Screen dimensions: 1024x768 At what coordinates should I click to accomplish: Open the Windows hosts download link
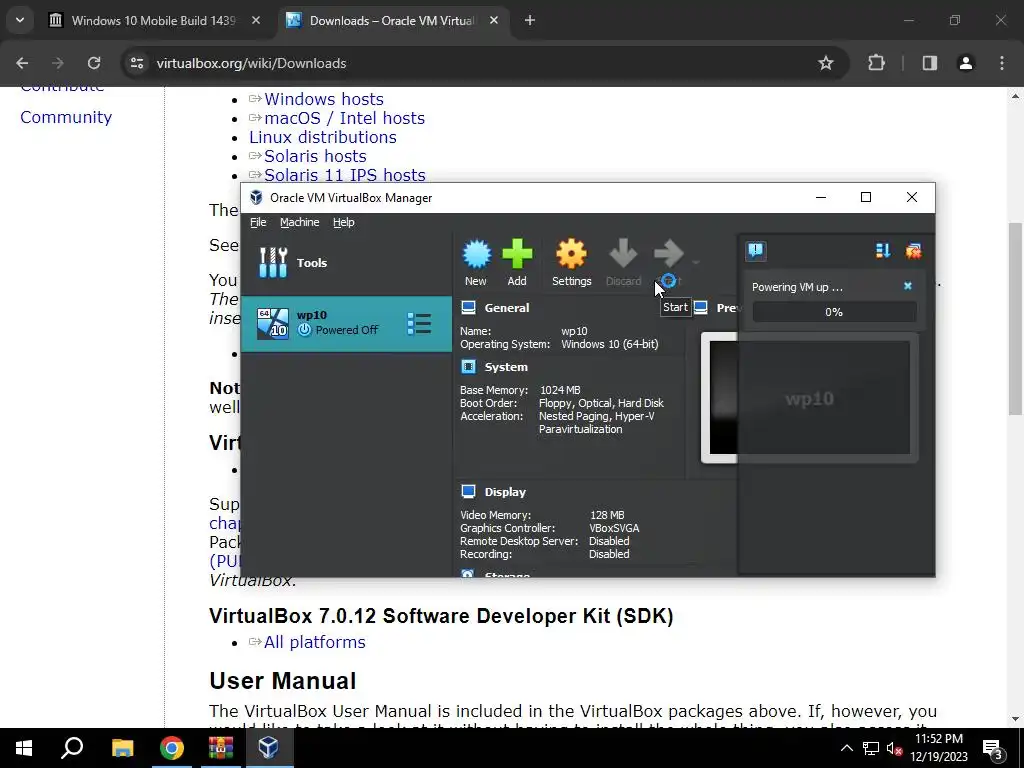click(324, 99)
